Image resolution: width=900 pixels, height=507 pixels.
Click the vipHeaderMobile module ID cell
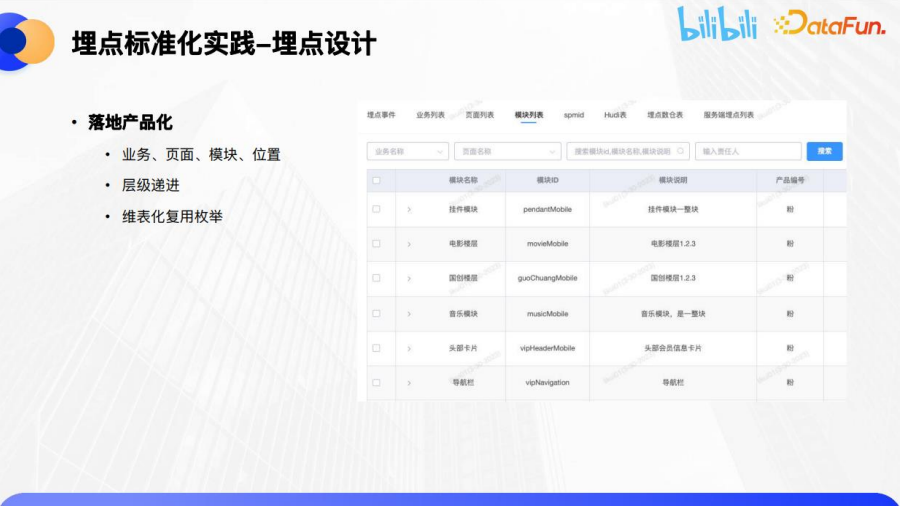pyautogui.click(x=548, y=348)
